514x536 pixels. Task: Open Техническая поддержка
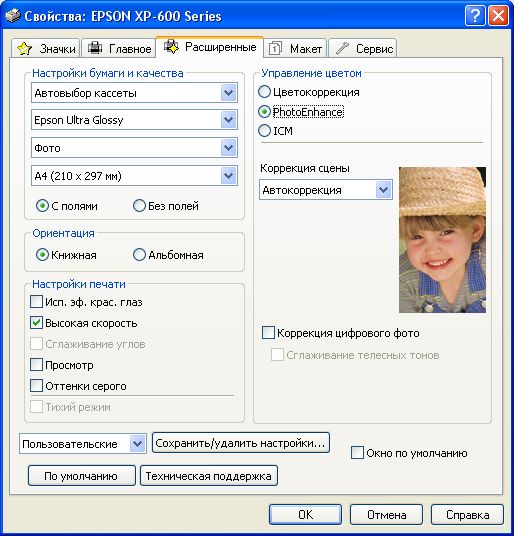(208, 475)
